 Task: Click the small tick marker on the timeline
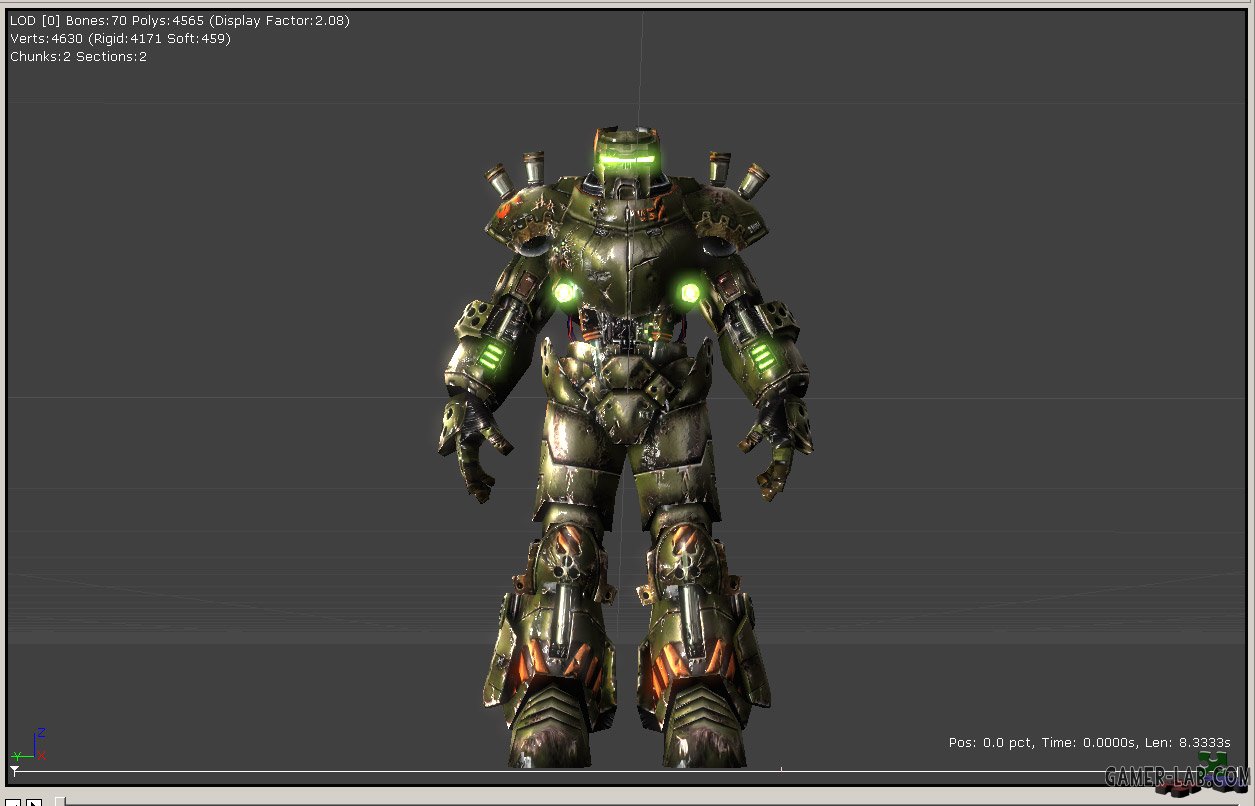[x=781, y=769]
